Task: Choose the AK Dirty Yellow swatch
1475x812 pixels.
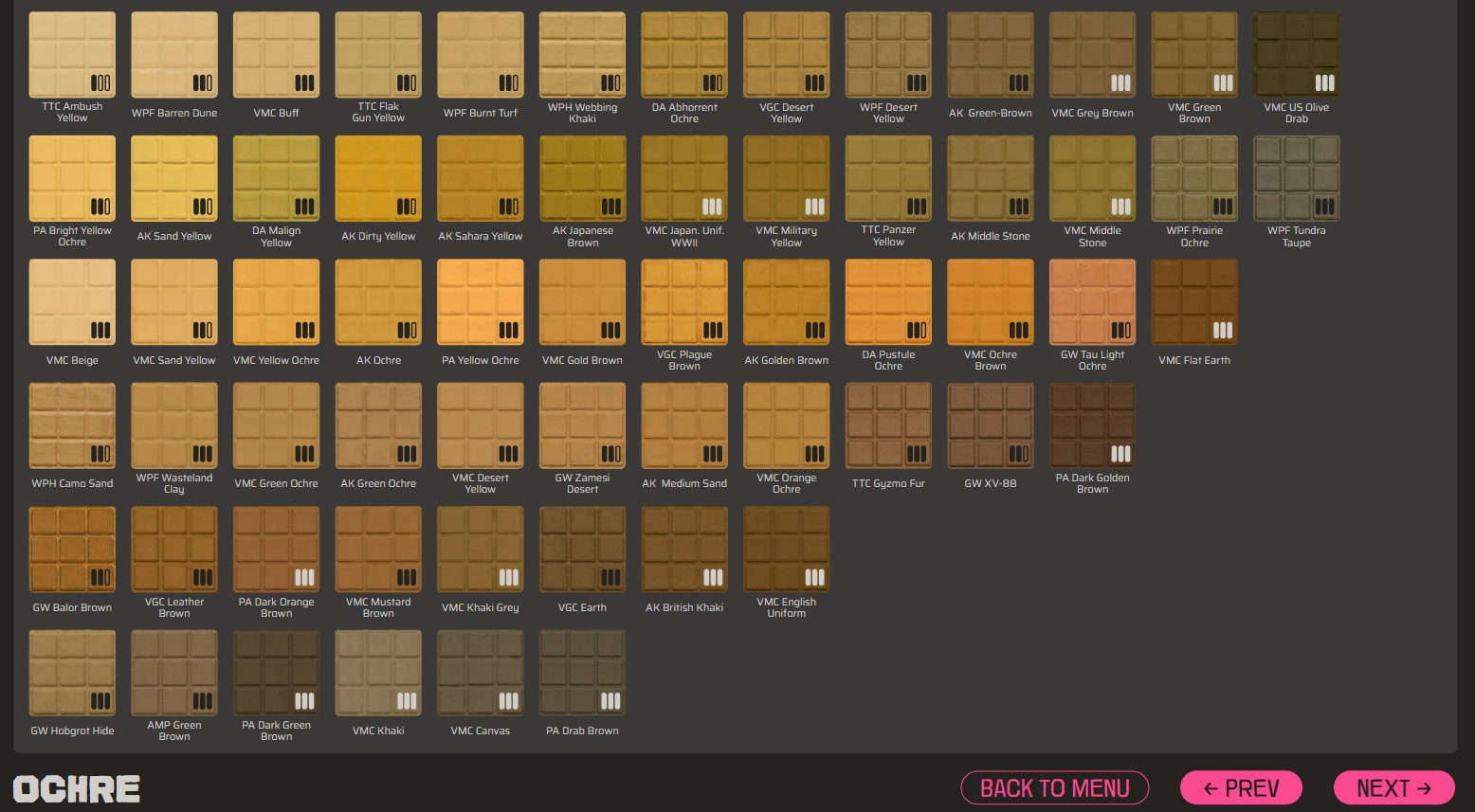Action: pyautogui.click(x=378, y=179)
